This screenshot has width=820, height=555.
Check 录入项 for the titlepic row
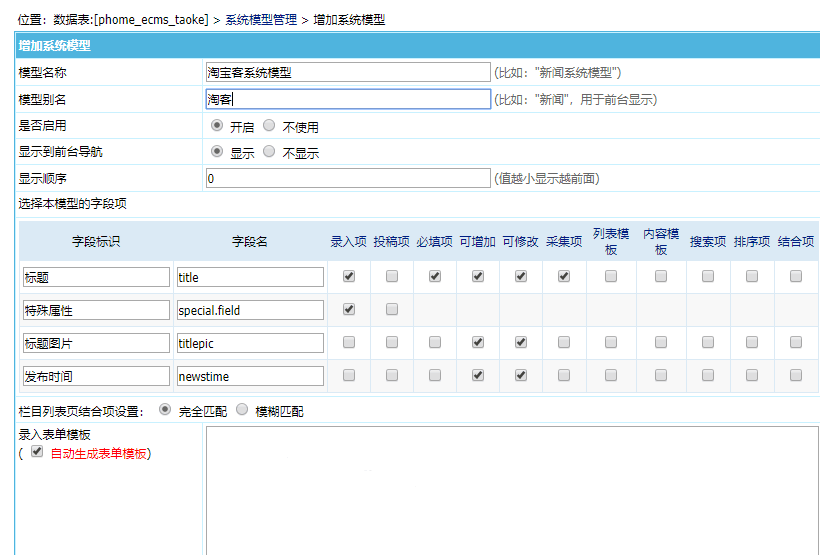coord(349,342)
